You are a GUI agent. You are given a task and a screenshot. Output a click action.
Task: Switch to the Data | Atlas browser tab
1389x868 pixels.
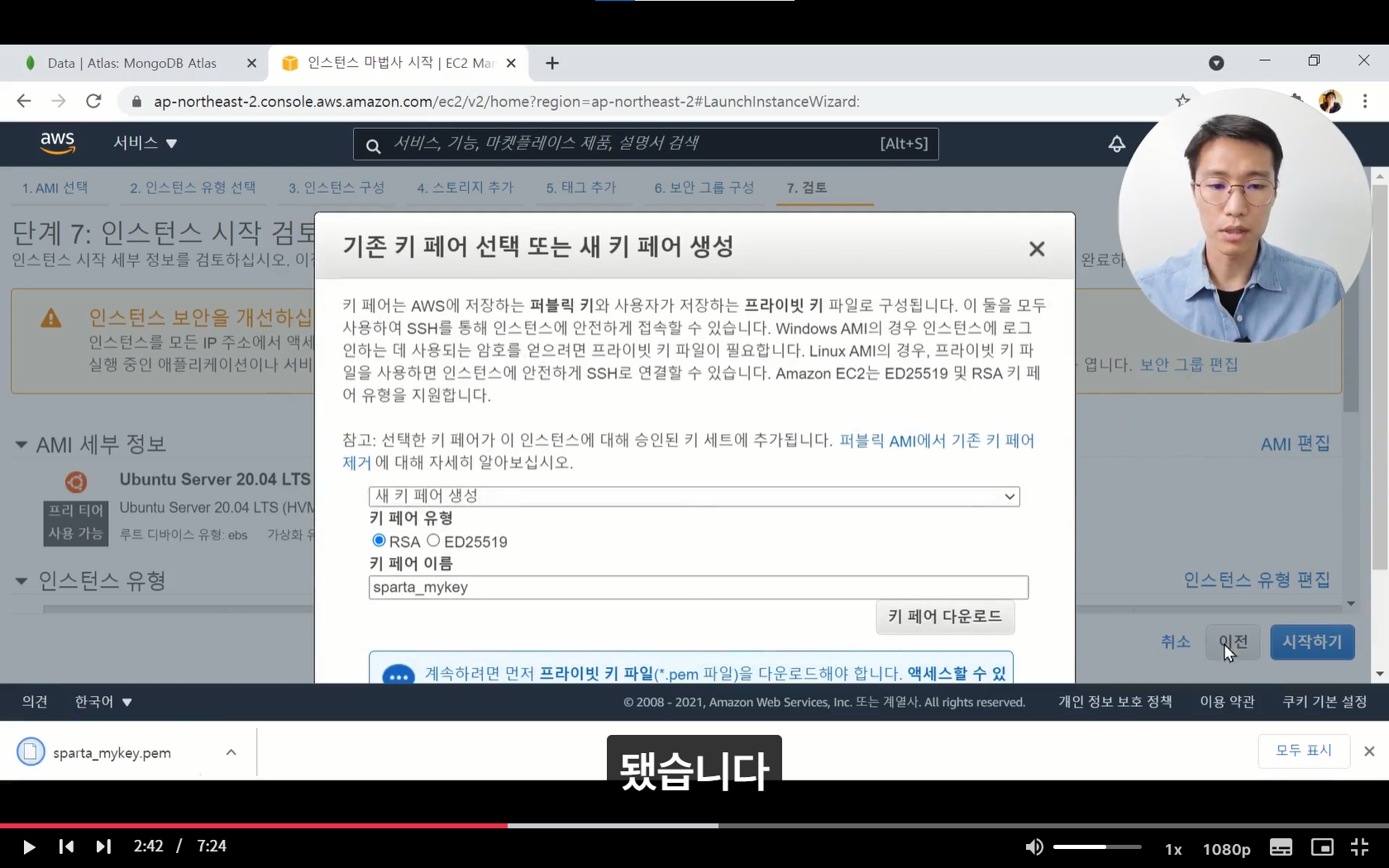[x=132, y=63]
